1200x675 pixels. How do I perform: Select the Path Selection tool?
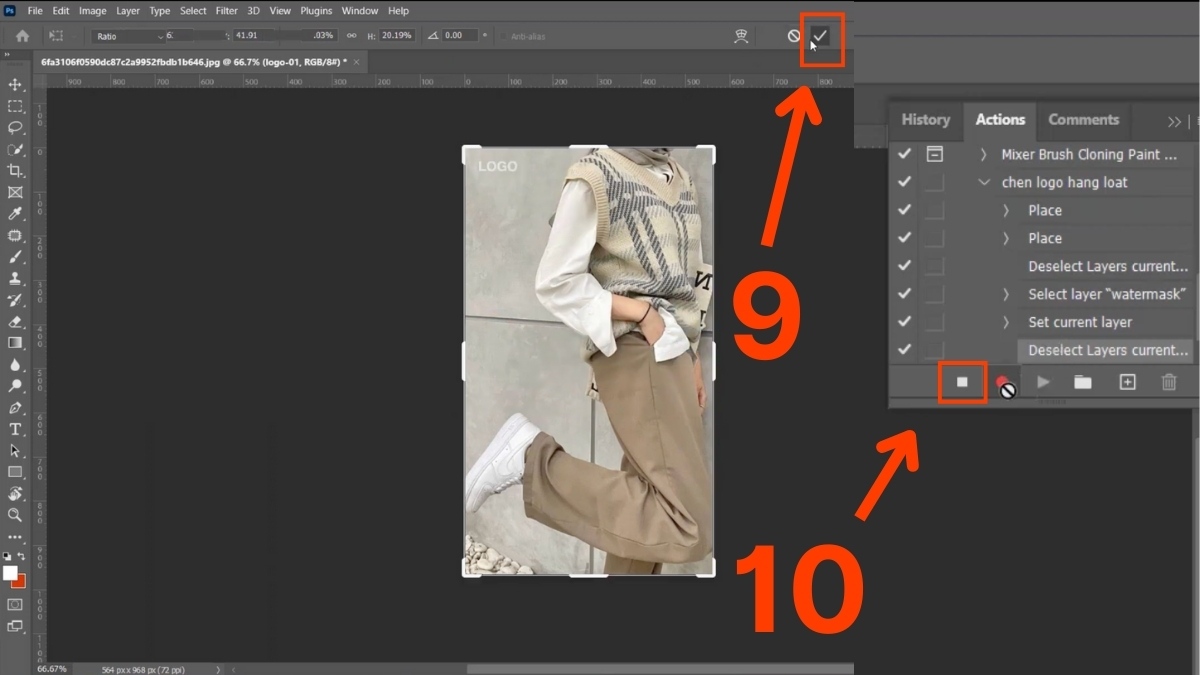tap(15, 451)
